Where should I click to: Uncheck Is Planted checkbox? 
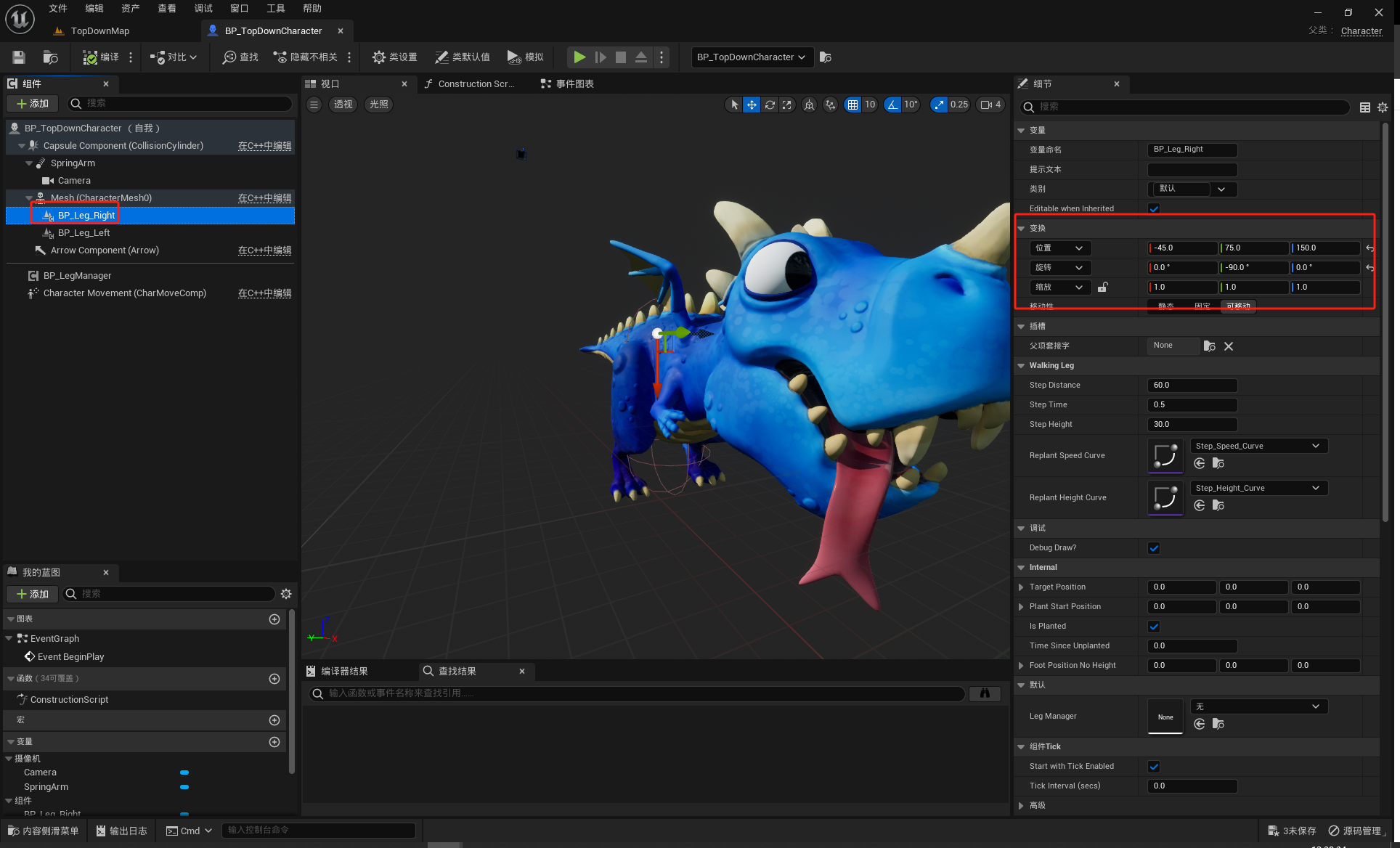[x=1154, y=627]
